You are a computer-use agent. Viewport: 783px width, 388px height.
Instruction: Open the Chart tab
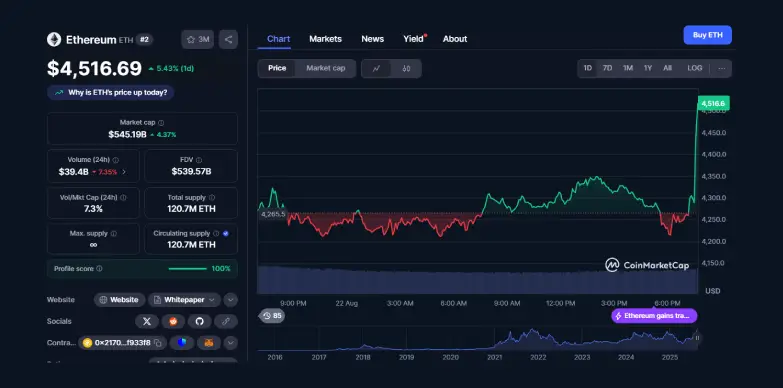[x=278, y=39]
